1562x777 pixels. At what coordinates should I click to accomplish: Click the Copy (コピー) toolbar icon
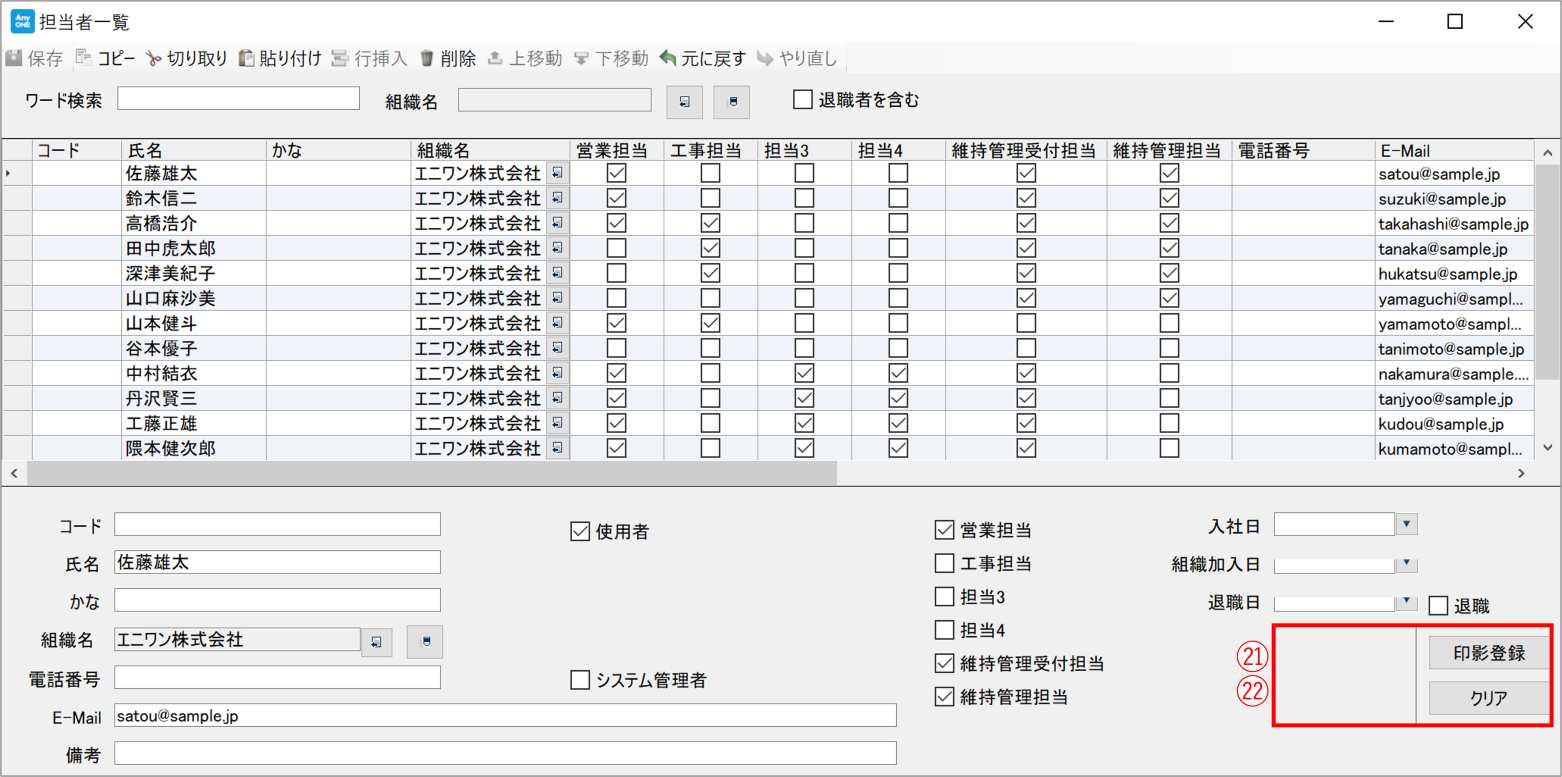pyautogui.click(x=84, y=59)
